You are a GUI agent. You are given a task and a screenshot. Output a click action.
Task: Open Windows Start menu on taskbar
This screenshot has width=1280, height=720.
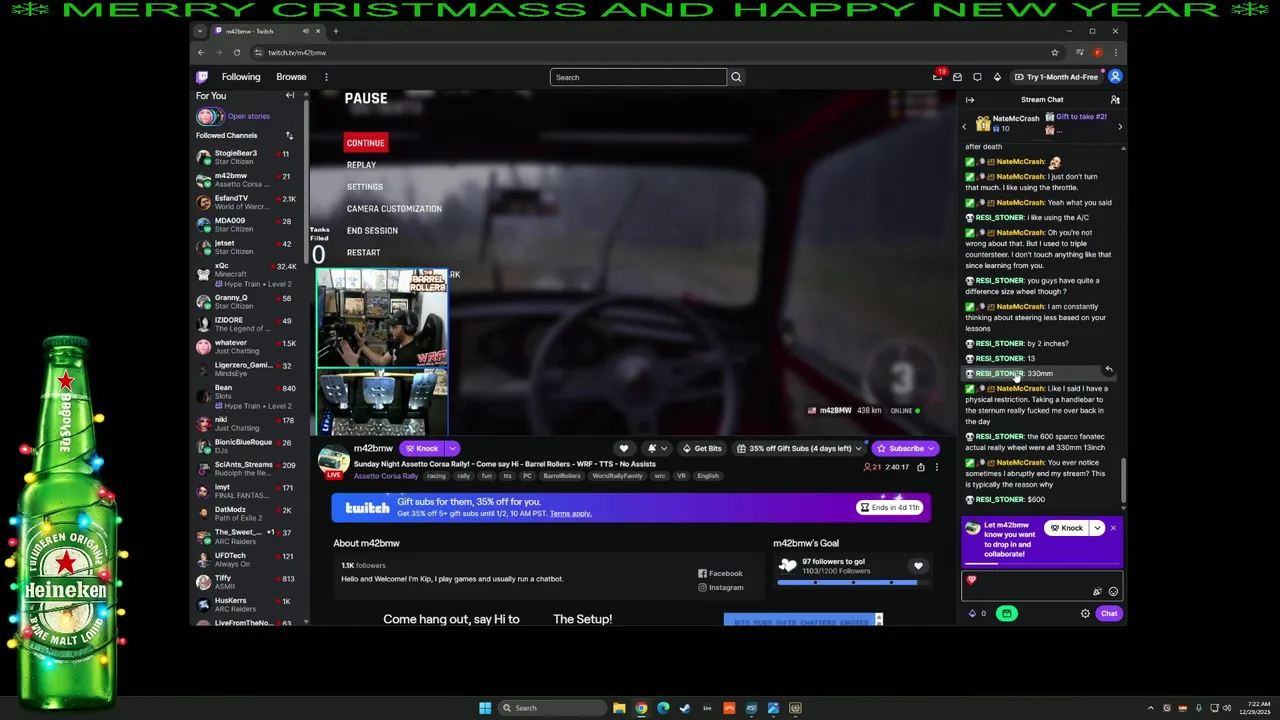click(x=485, y=708)
